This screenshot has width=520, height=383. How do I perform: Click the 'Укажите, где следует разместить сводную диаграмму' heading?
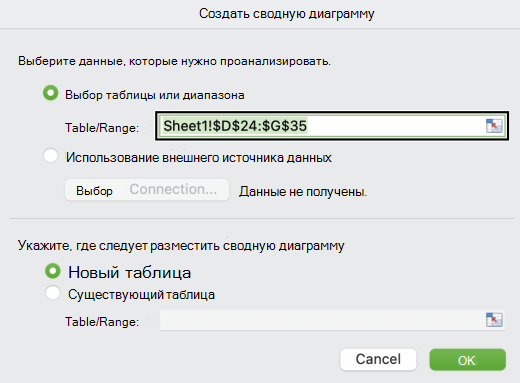click(x=181, y=245)
